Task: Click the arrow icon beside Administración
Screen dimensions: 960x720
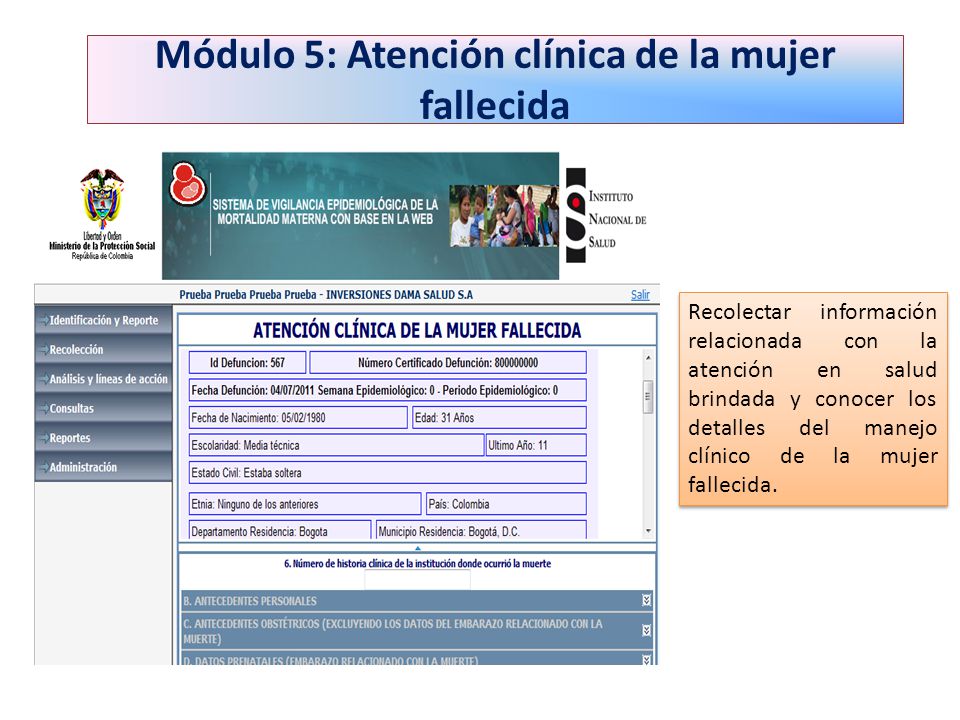Action: click(x=44, y=467)
